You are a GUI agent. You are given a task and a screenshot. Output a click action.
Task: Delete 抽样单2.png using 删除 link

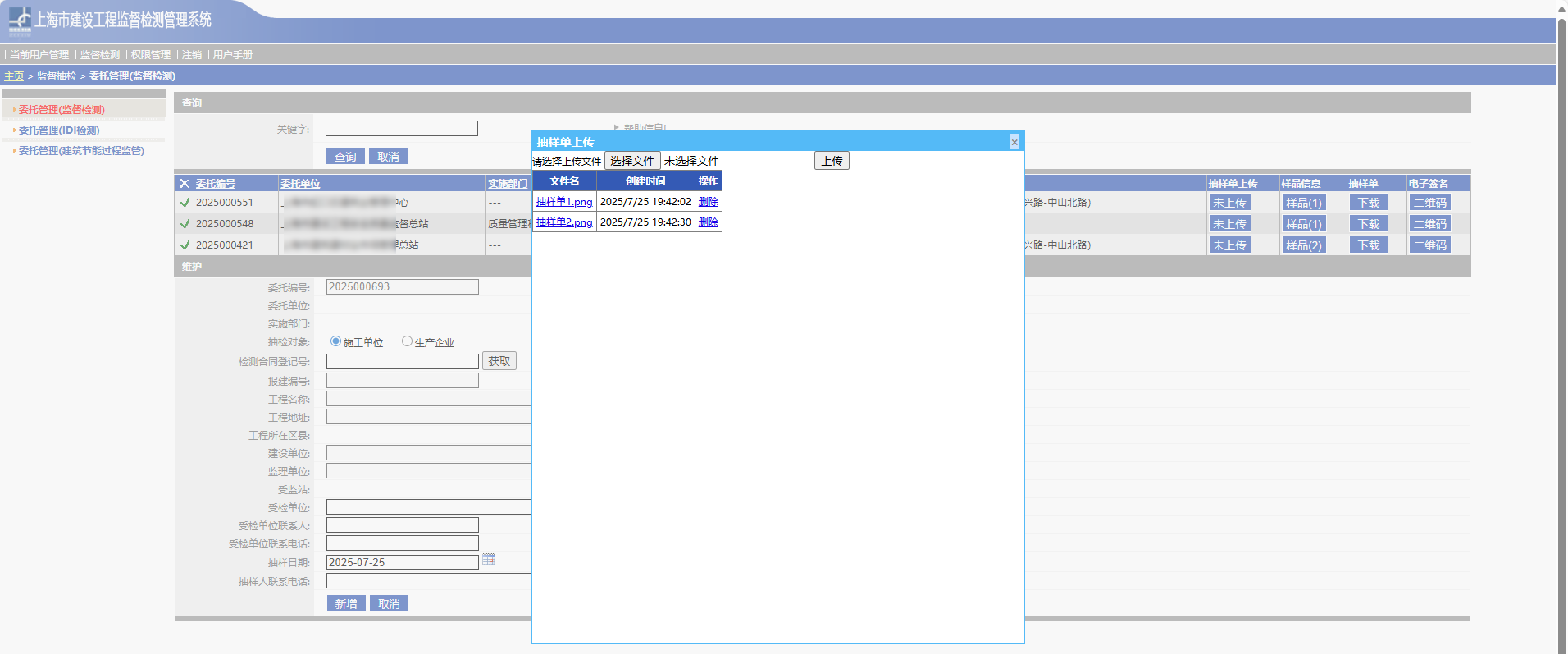708,222
